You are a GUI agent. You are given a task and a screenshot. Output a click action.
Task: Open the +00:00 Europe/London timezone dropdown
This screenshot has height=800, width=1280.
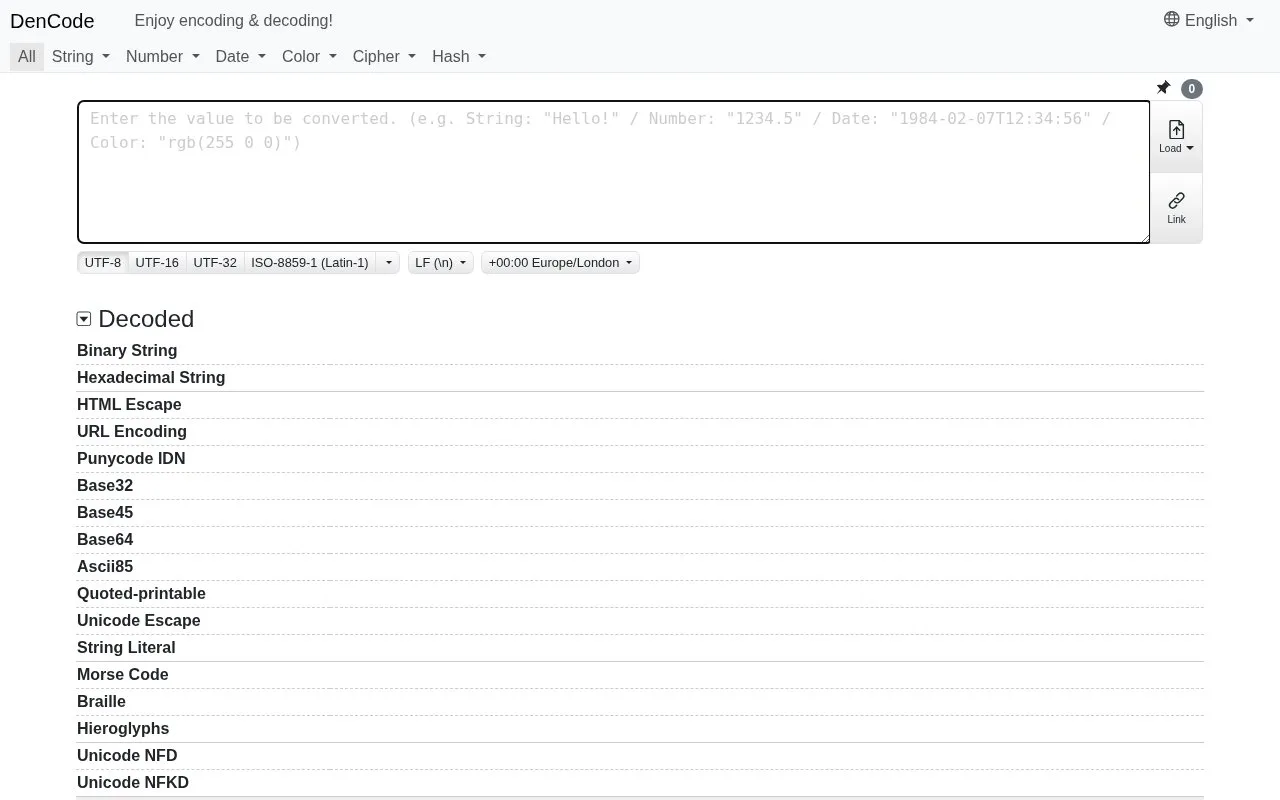[560, 263]
